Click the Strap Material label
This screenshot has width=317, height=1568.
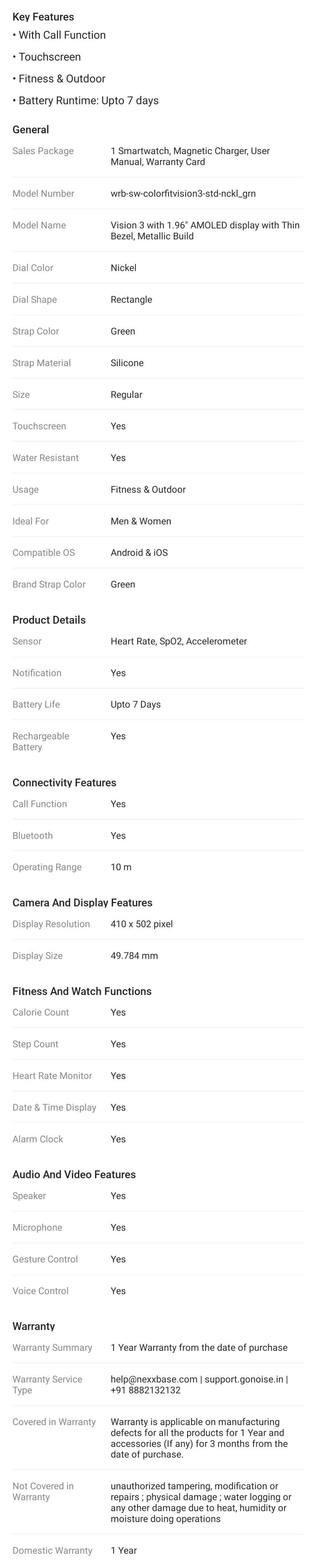(41, 363)
